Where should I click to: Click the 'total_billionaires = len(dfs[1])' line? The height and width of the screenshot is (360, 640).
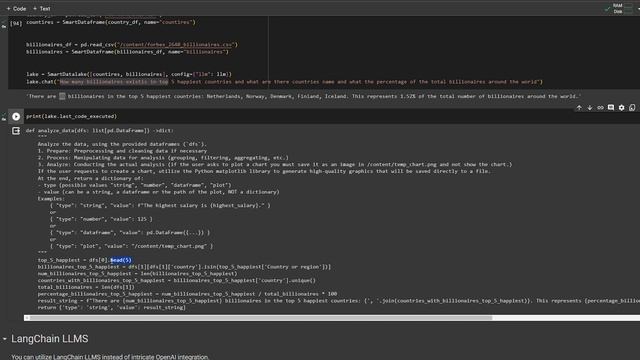point(86,287)
